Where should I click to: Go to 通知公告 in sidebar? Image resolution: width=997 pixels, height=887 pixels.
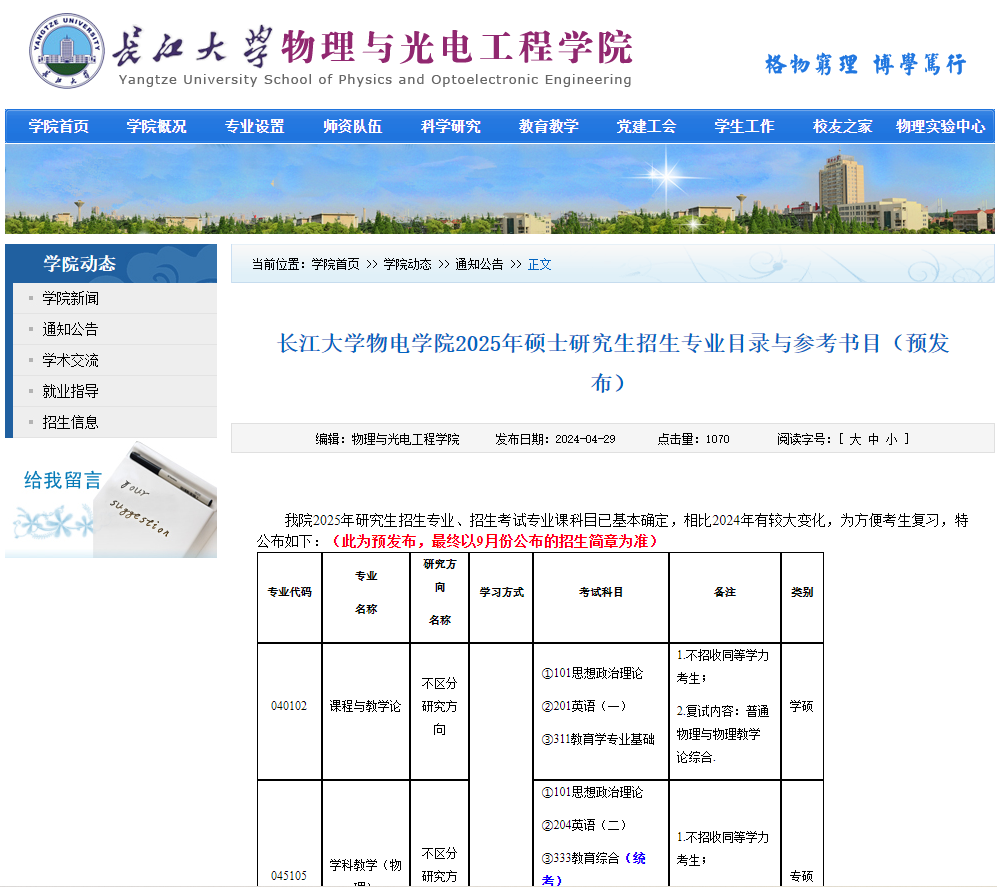(x=70, y=329)
